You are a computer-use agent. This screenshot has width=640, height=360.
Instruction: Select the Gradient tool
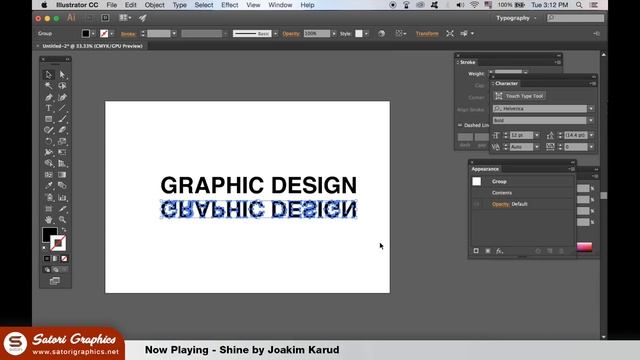[62, 175]
